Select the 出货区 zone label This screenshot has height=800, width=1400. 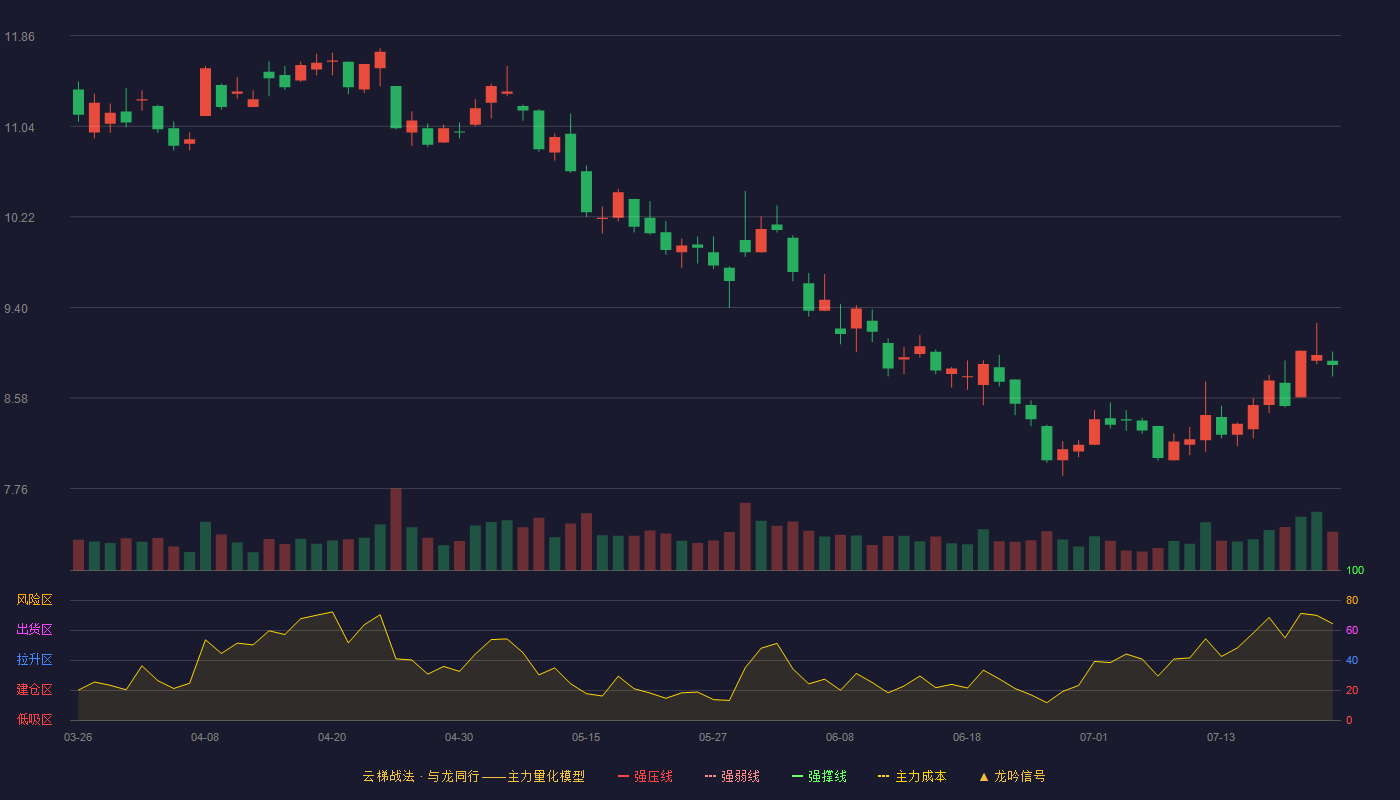pyautogui.click(x=34, y=630)
